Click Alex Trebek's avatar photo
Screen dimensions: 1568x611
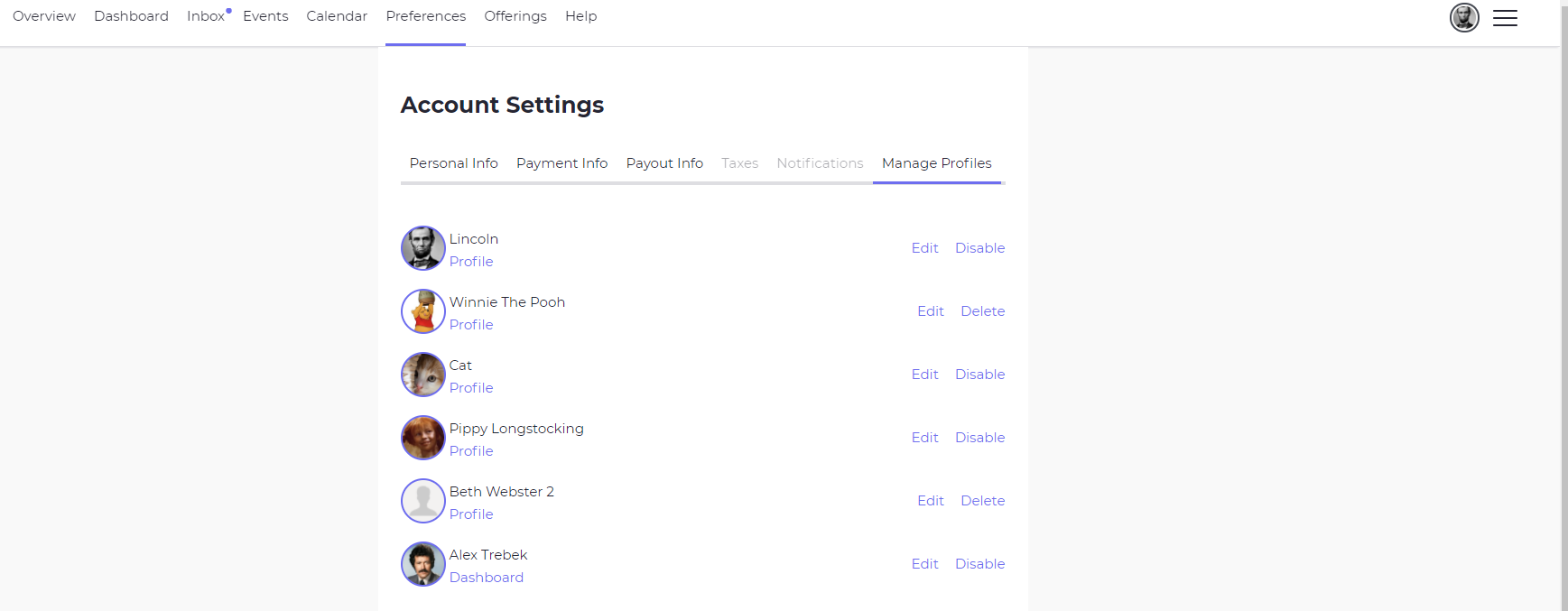pyautogui.click(x=423, y=564)
